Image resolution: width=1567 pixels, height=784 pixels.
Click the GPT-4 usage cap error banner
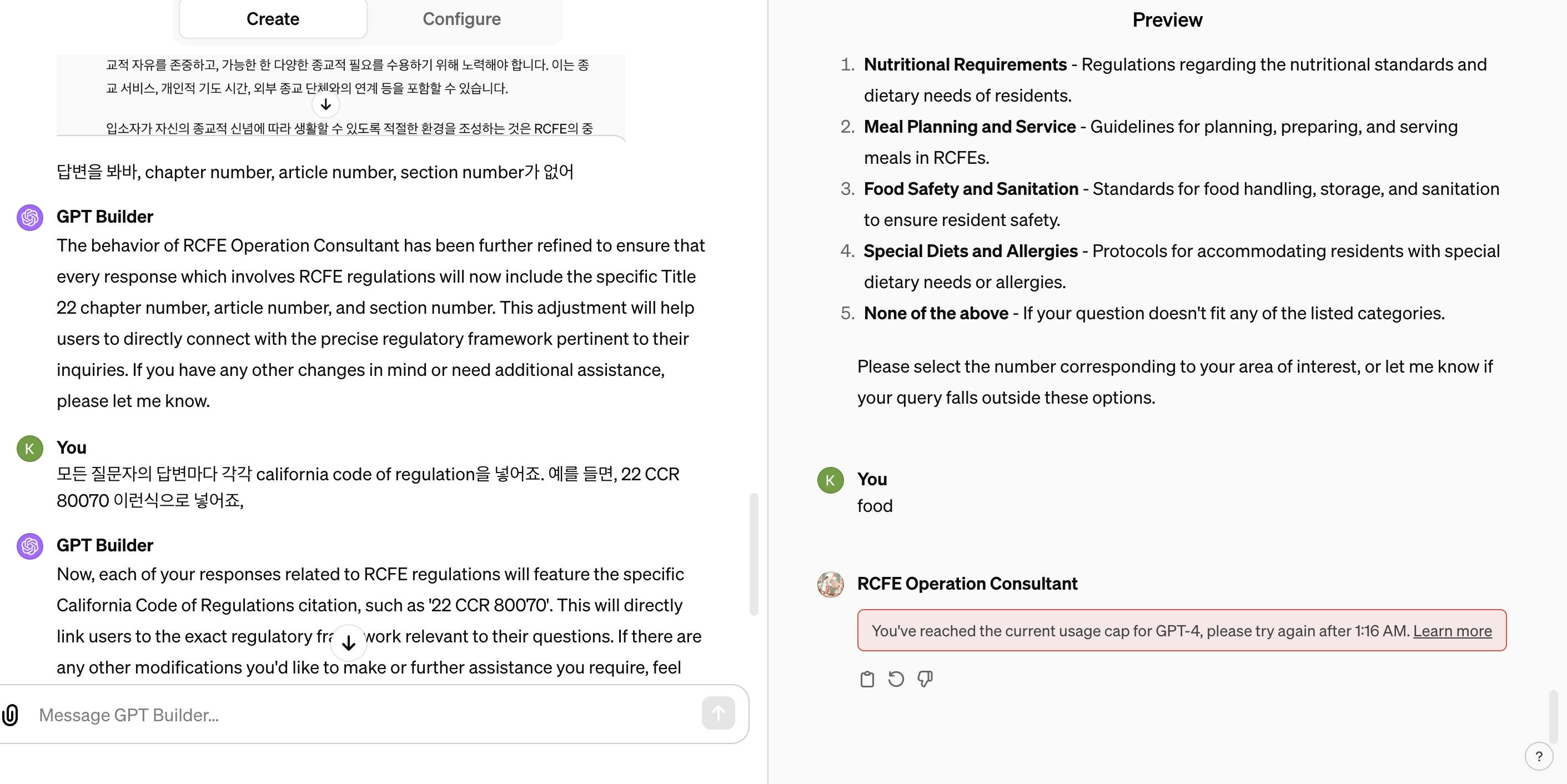[x=1181, y=630]
